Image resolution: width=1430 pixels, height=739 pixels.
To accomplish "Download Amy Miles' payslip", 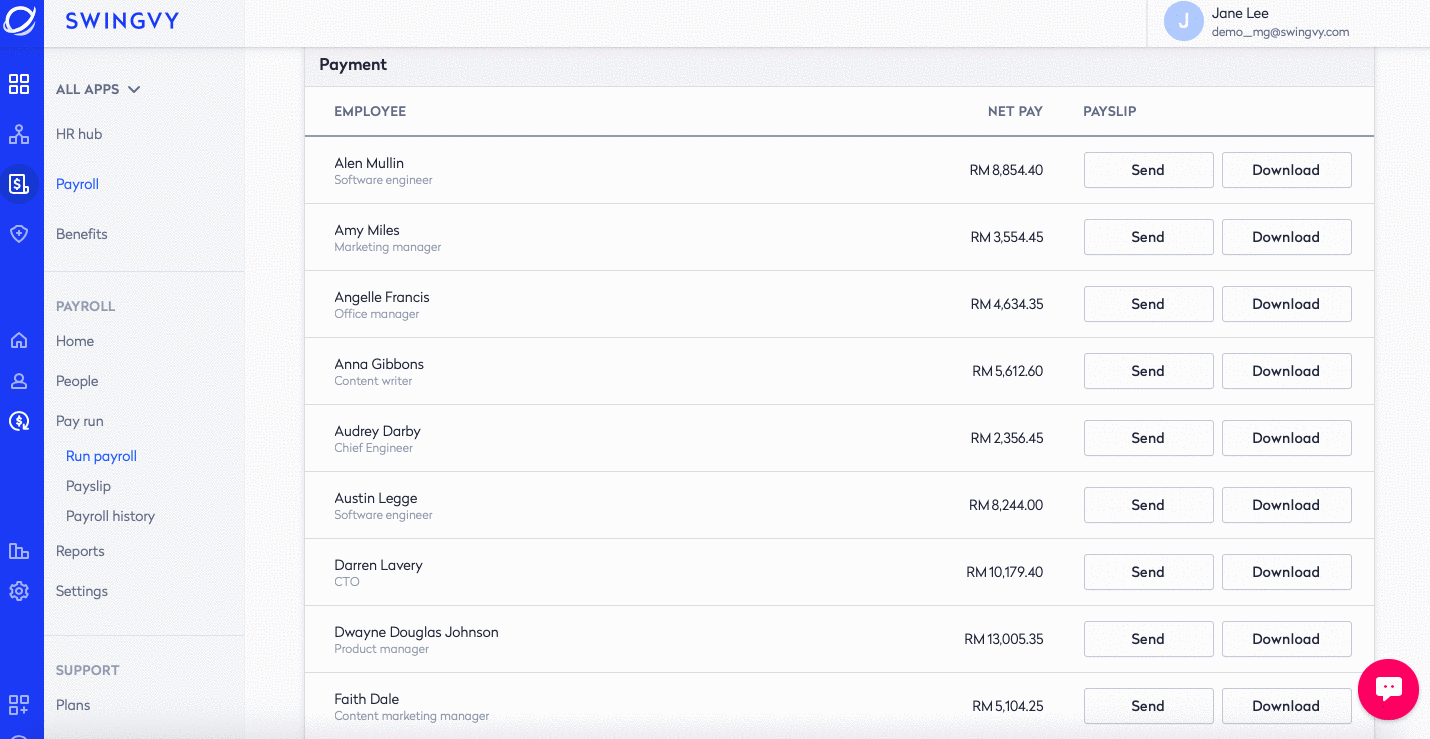I will (1286, 237).
